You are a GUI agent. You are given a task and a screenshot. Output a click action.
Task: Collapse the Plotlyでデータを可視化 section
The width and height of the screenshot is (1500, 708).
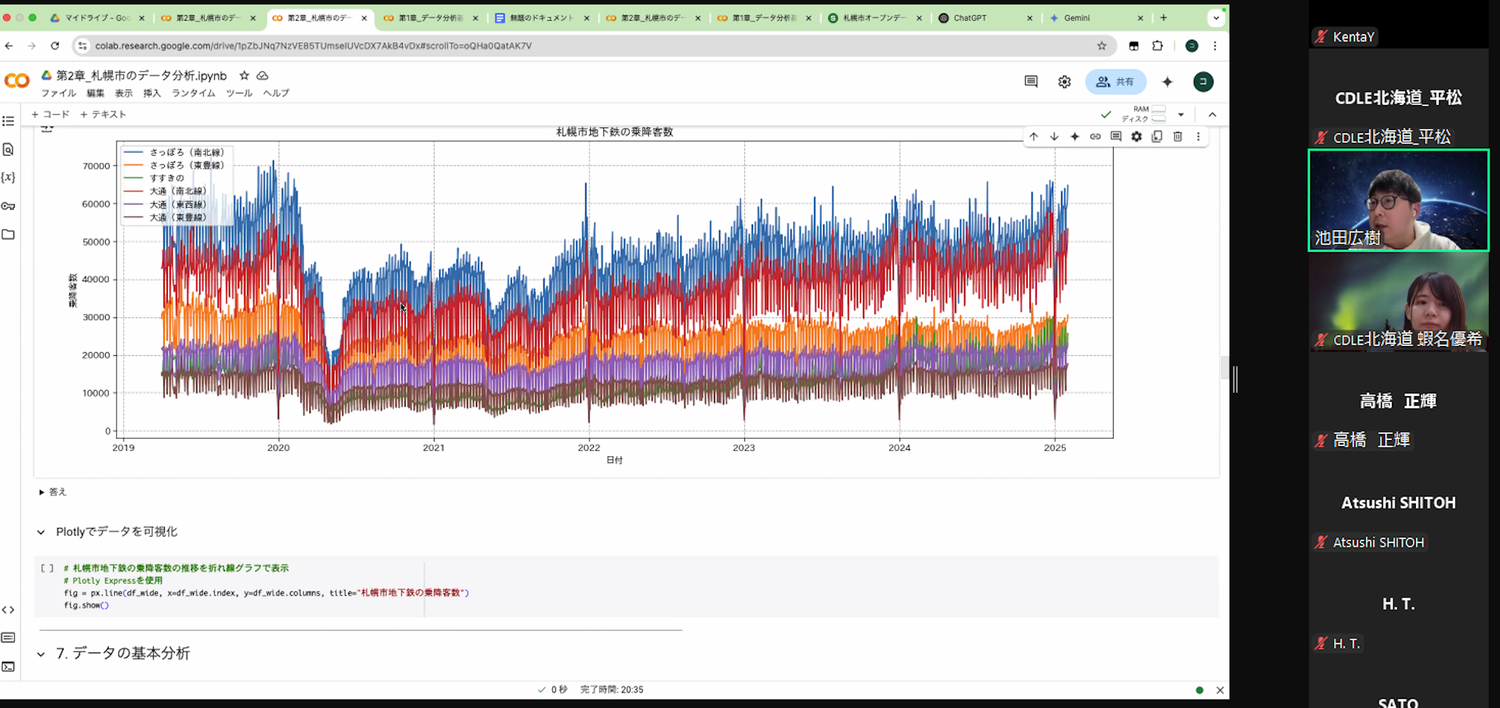pos(41,532)
